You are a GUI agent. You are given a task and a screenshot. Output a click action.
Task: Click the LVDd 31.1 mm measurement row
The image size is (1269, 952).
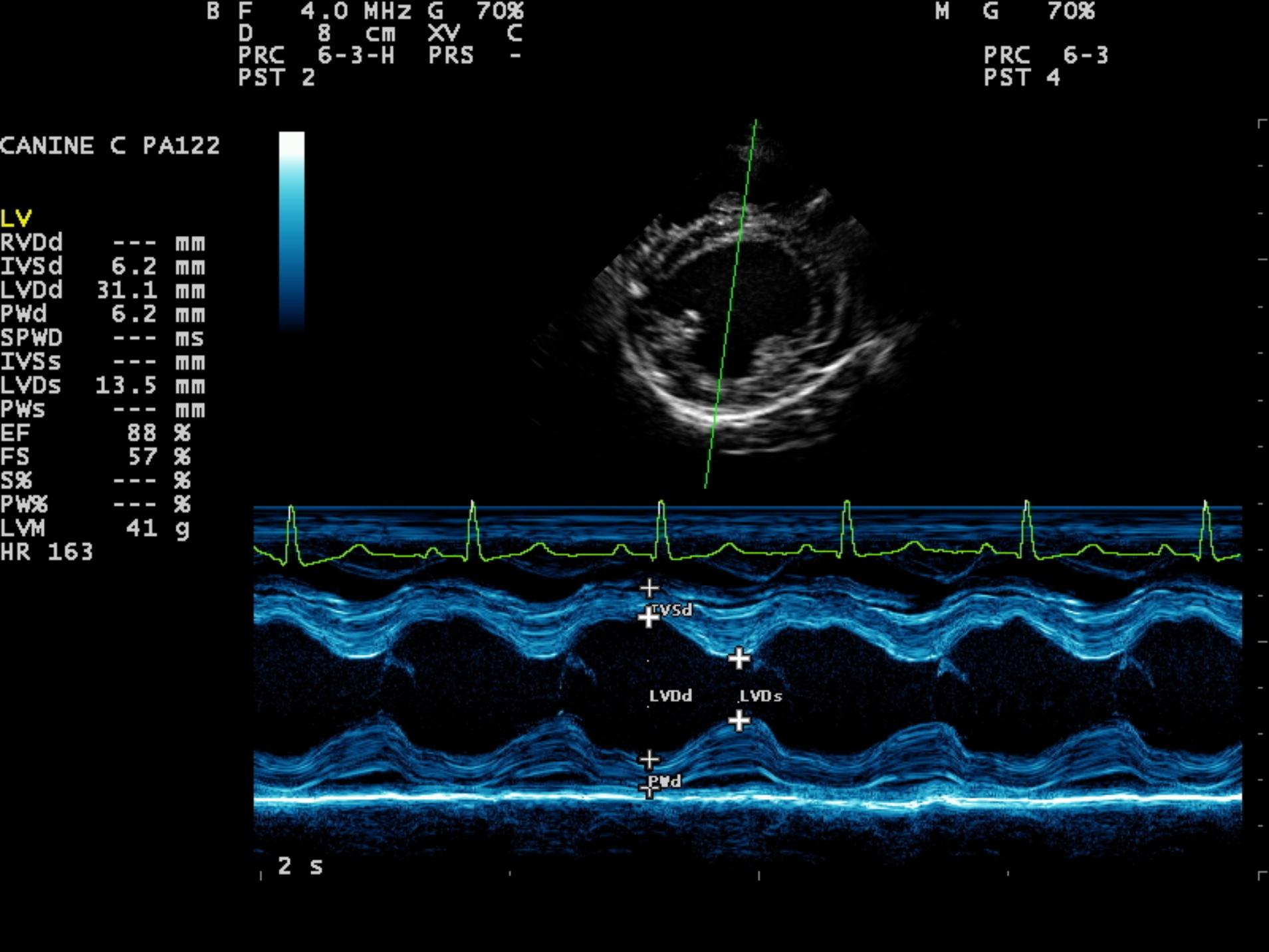click(x=103, y=290)
